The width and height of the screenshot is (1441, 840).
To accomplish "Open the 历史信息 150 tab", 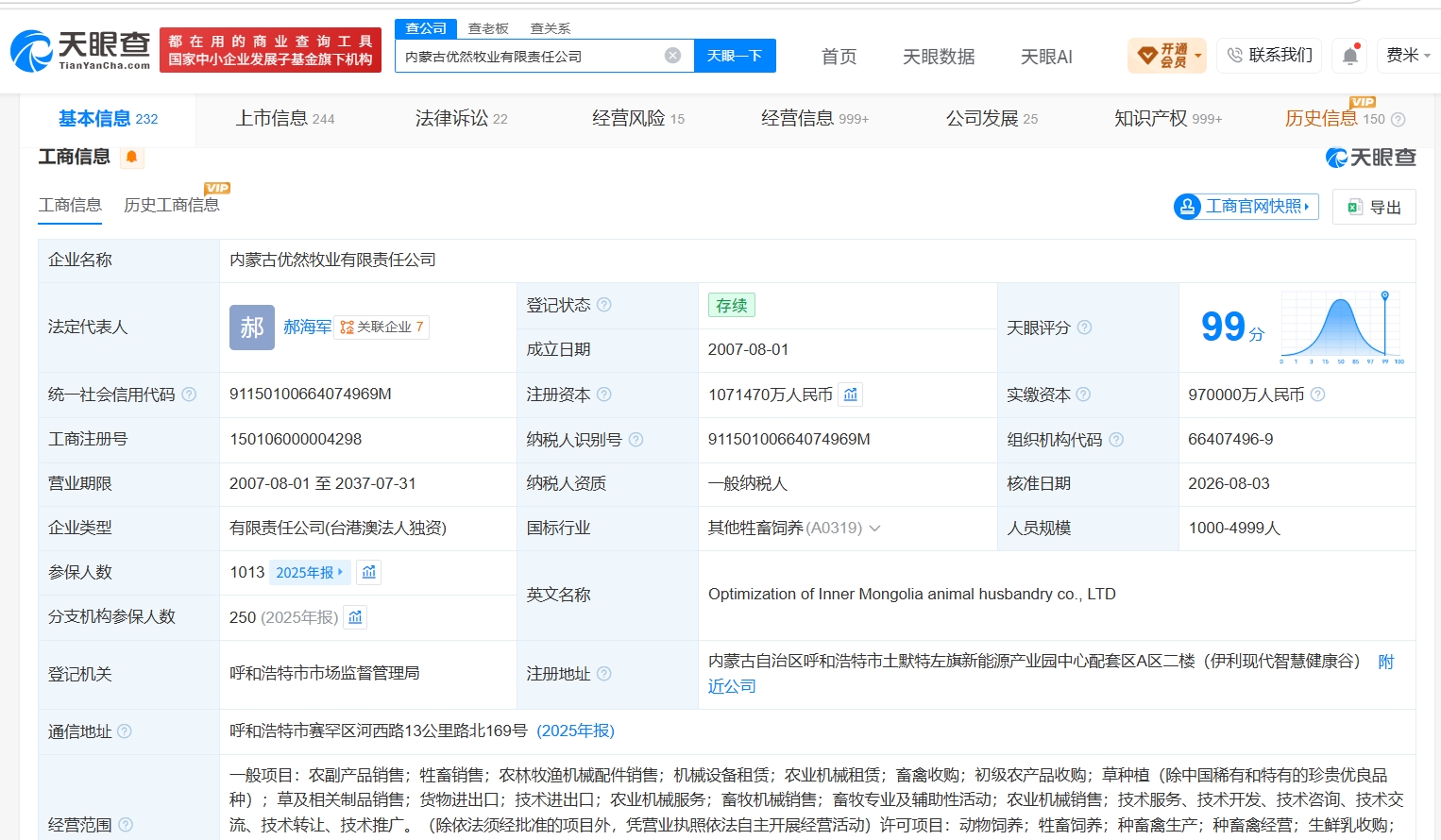I will tap(1333, 119).
